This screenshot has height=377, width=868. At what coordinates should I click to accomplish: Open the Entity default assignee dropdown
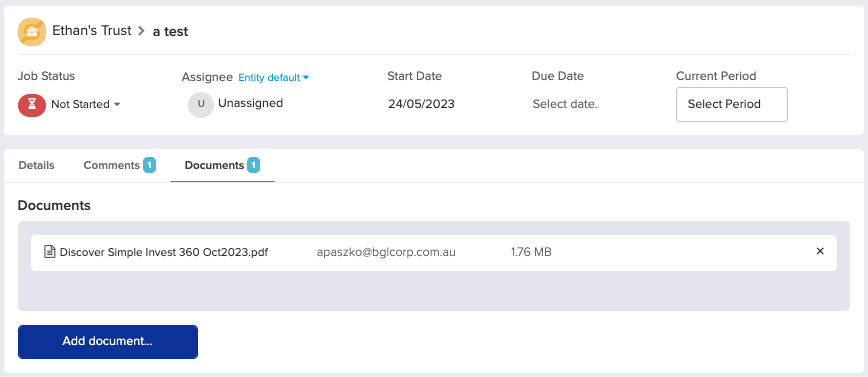tap(273, 78)
